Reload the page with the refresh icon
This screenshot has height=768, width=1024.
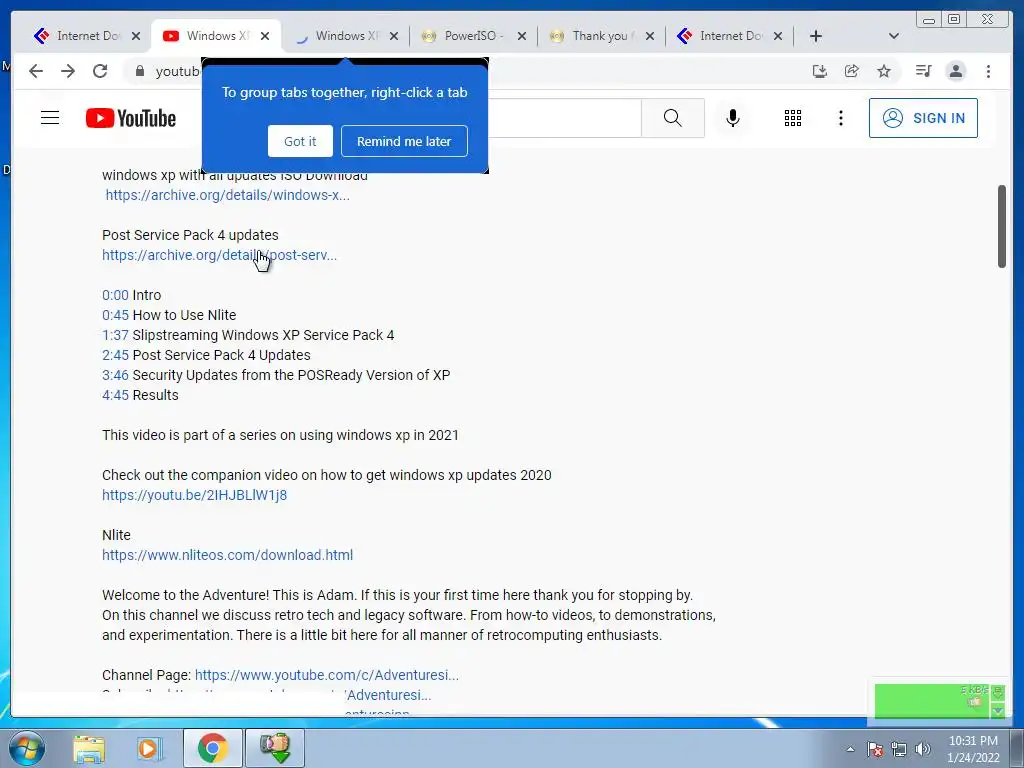100,71
